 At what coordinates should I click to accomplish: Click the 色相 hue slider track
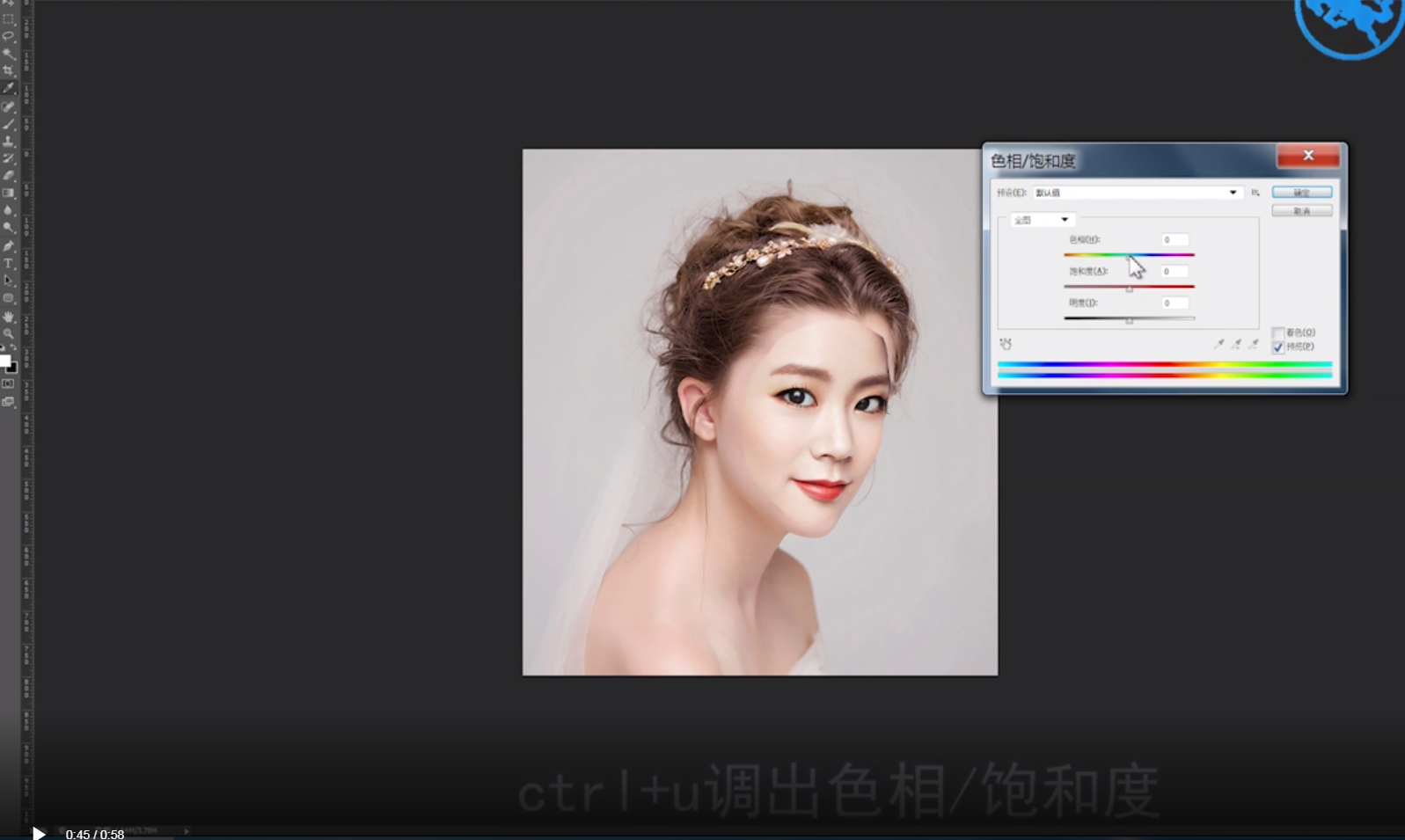click(1129, 255)
